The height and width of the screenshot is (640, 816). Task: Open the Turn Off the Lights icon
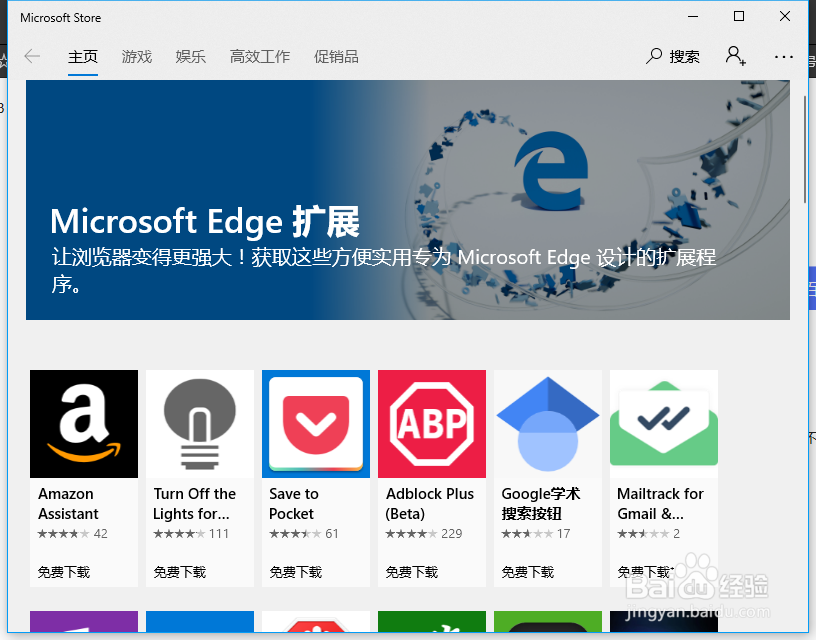pyautogui.click(x=200, y=424)
